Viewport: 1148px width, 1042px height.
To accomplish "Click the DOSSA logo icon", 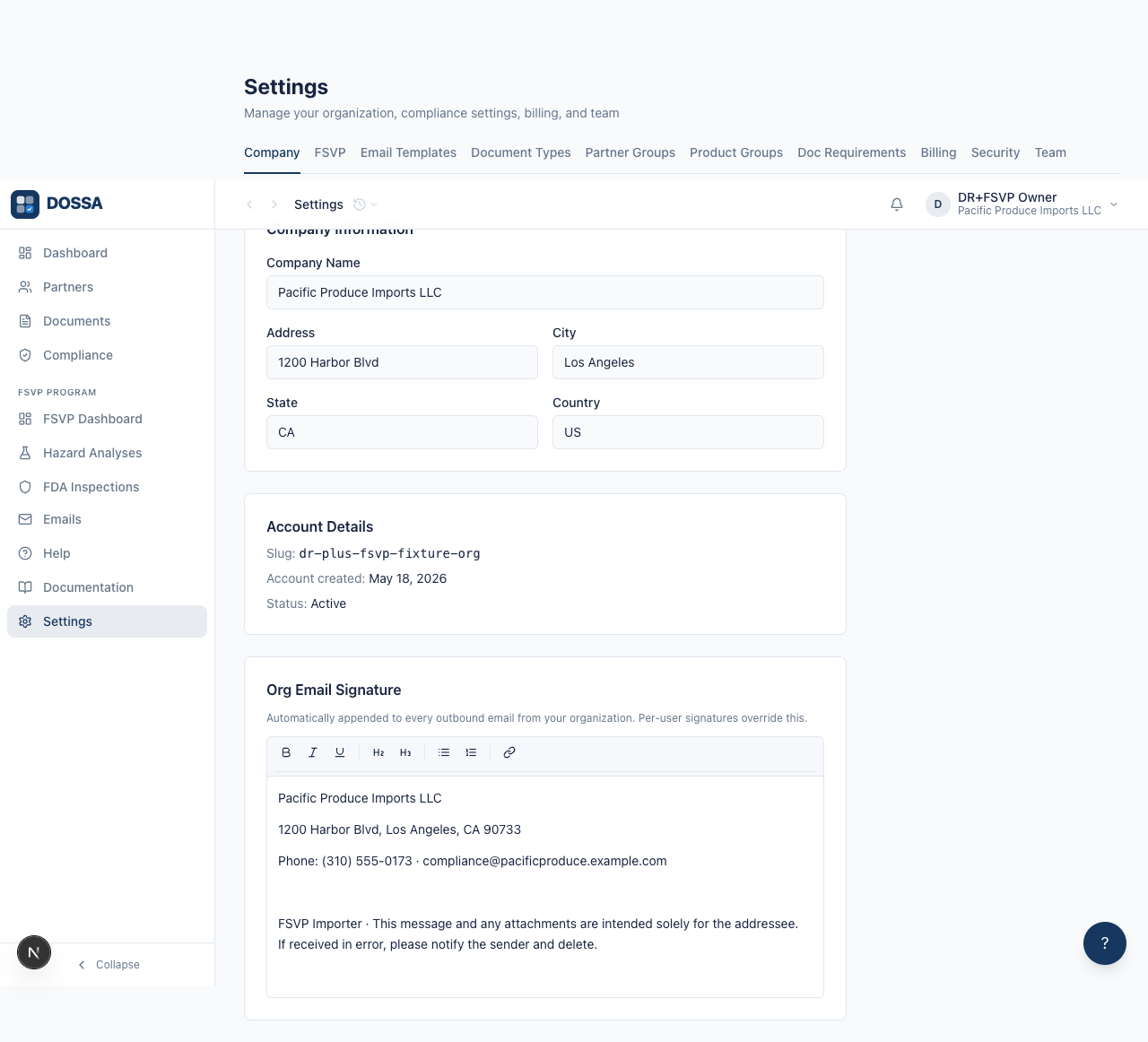I will point(25,204).
